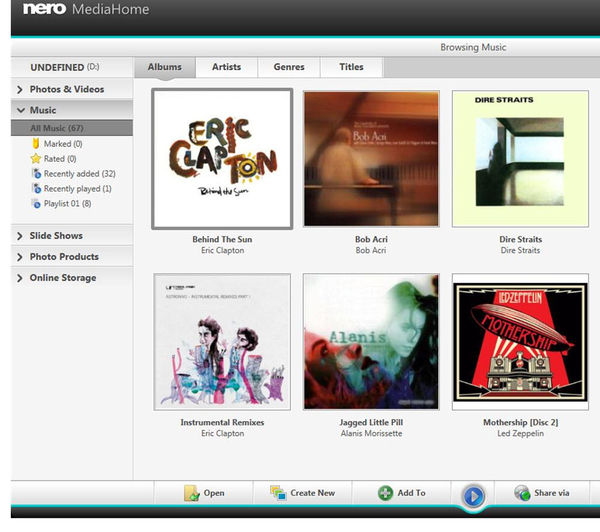Click the Playlist 01 icon
Viewport: 600px width, 532px height.
click(x=36, y=204)
